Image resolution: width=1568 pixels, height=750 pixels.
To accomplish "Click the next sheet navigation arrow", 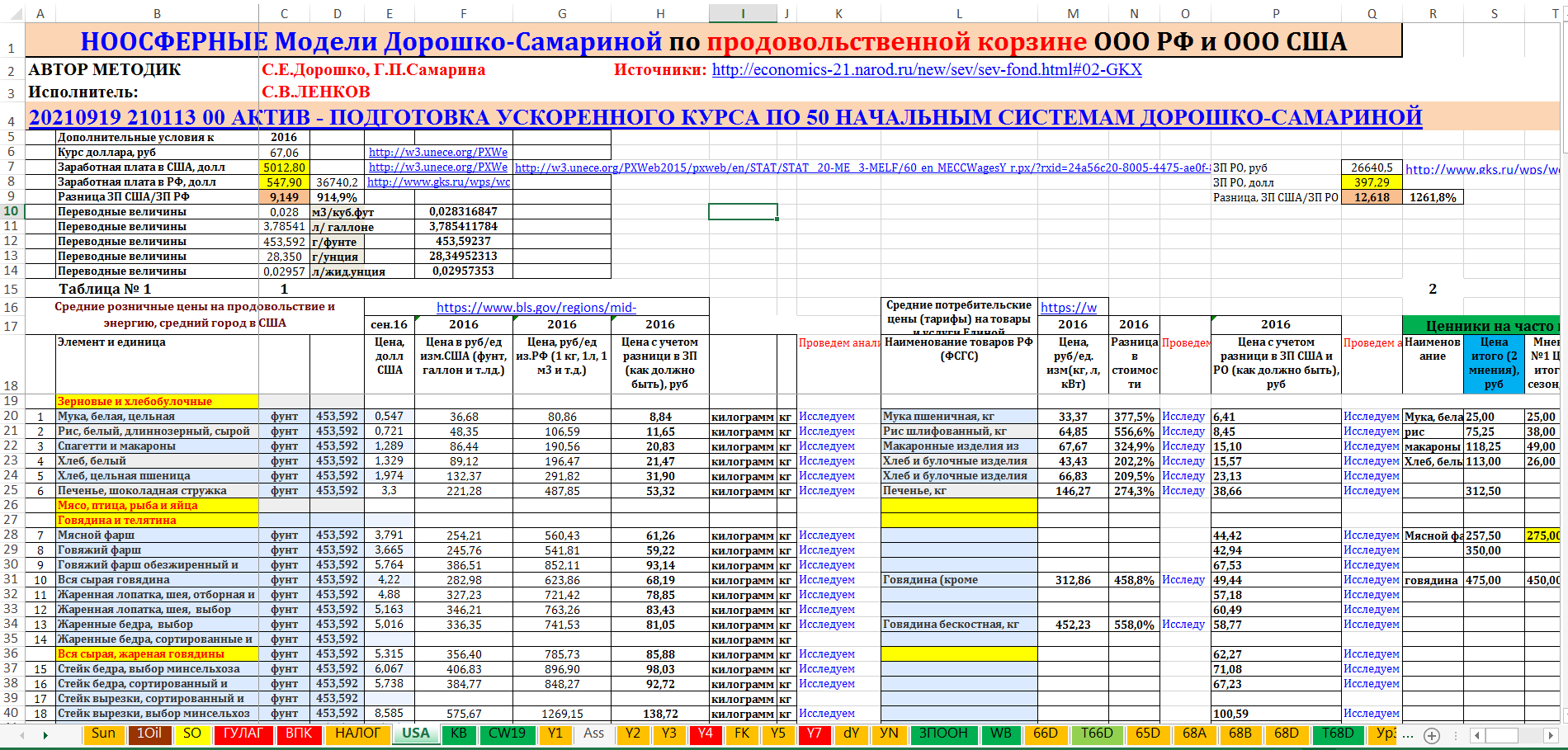I will point(45,735).
